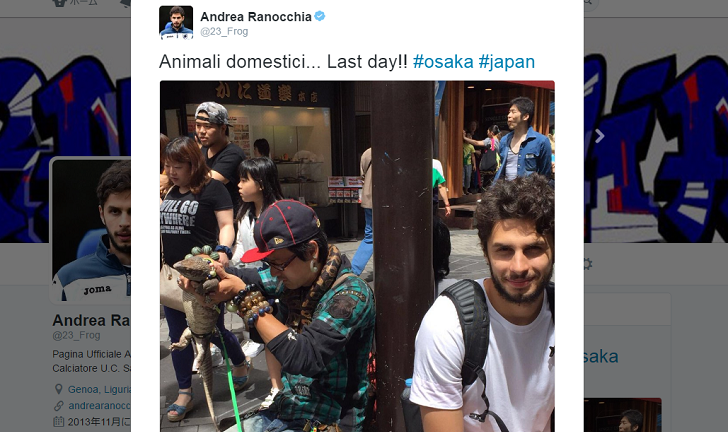Click the @23_Frog handle in the tweet

pyautogui.click(x=224, y=32)
